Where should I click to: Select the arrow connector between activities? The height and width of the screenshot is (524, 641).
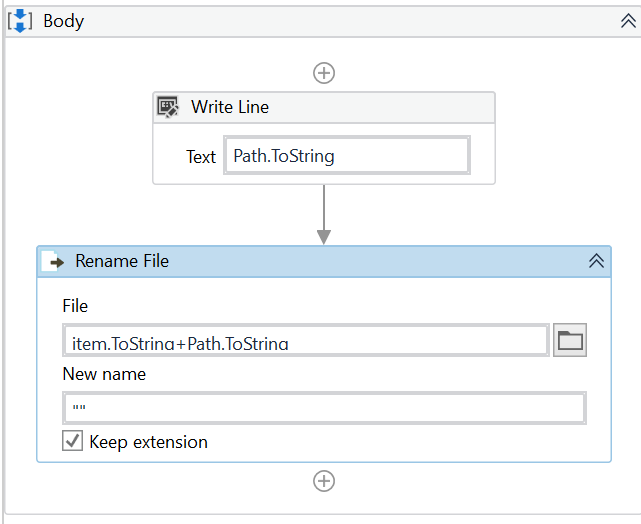point(323,214)
